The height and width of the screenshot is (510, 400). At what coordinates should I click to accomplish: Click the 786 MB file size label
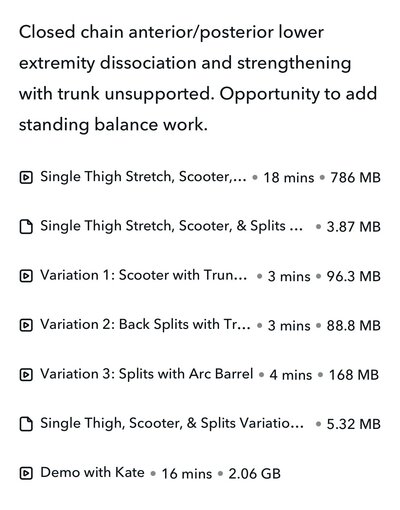point(355,178)
